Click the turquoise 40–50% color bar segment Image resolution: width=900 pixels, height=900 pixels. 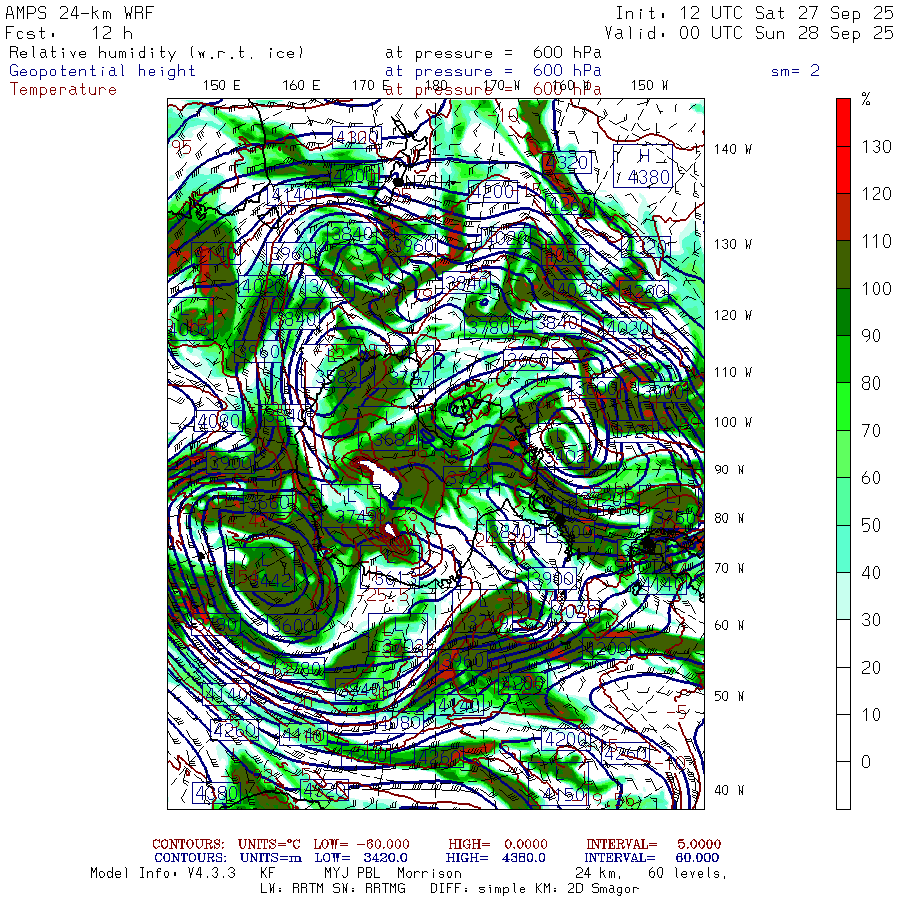click(x=843, y=549)
